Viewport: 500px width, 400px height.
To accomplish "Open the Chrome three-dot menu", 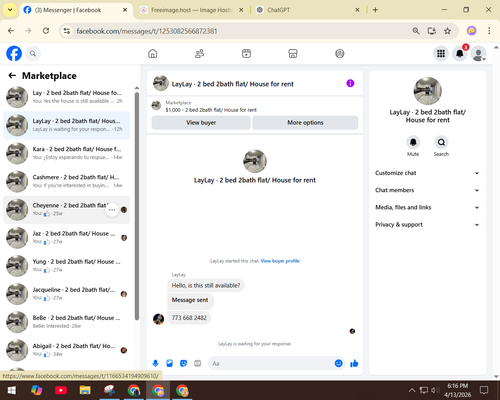I will point(489,31).
